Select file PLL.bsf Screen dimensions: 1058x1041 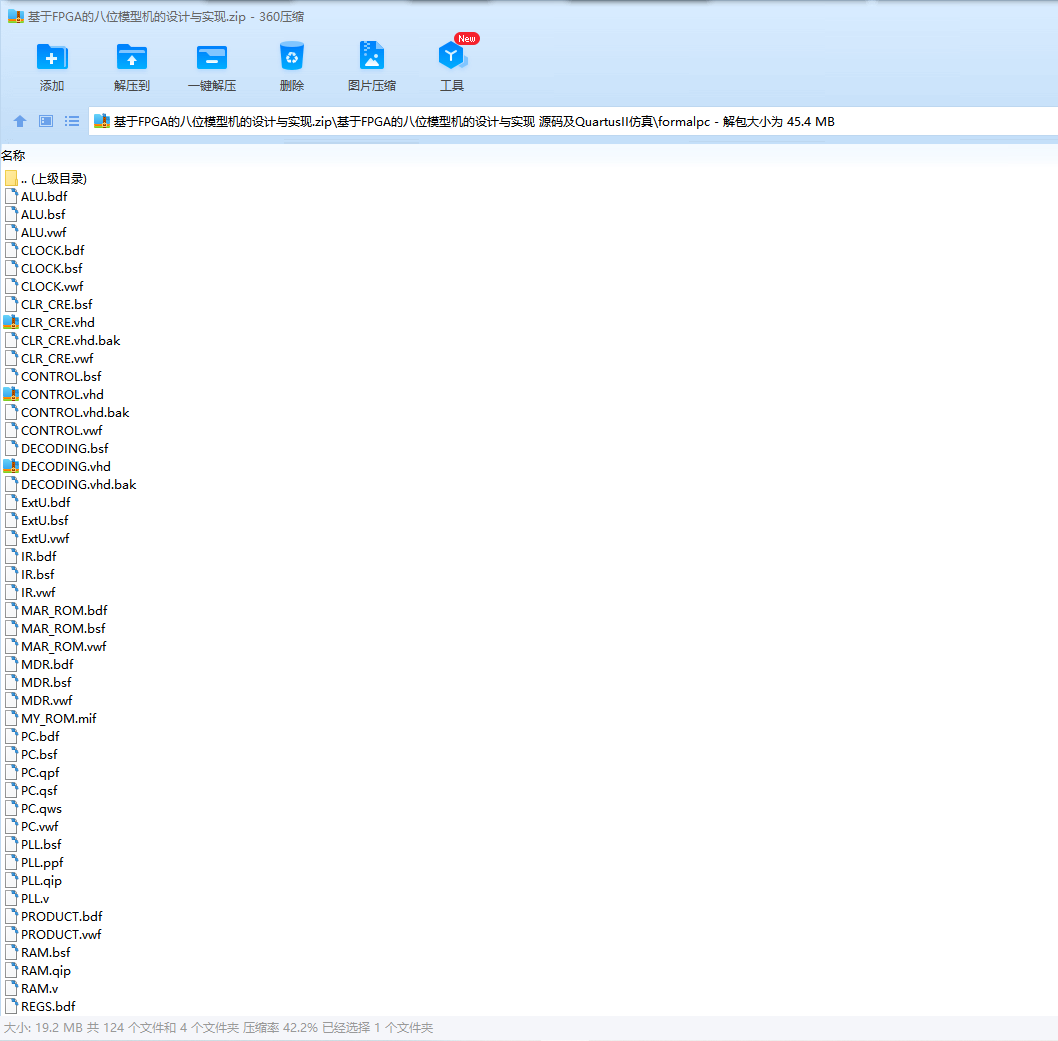pos(33,844)
